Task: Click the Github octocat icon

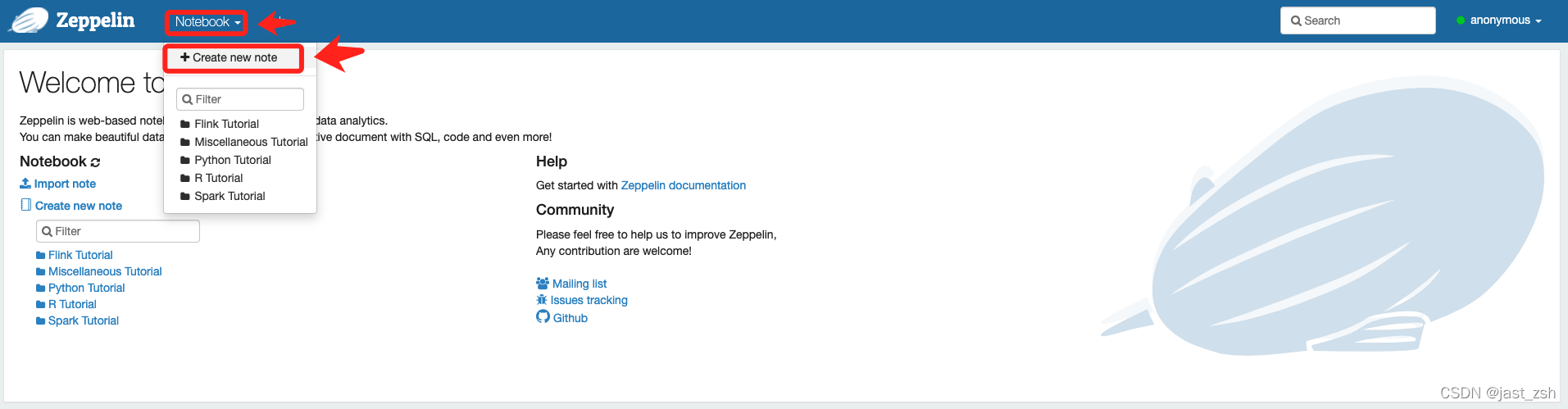Action: click(x=543, y=316)
